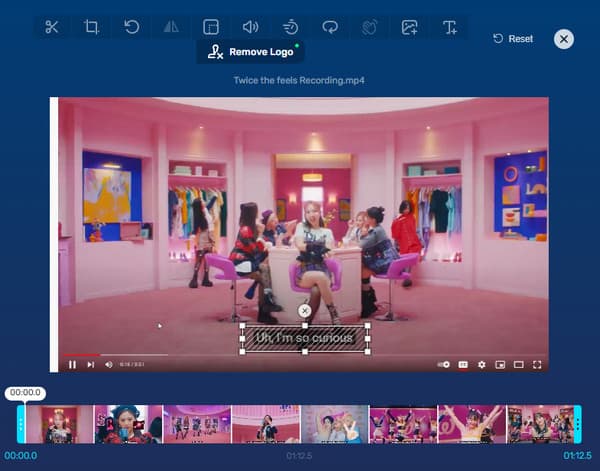
Task: Switch to theater mode icon
Action: tap(518, 365)
